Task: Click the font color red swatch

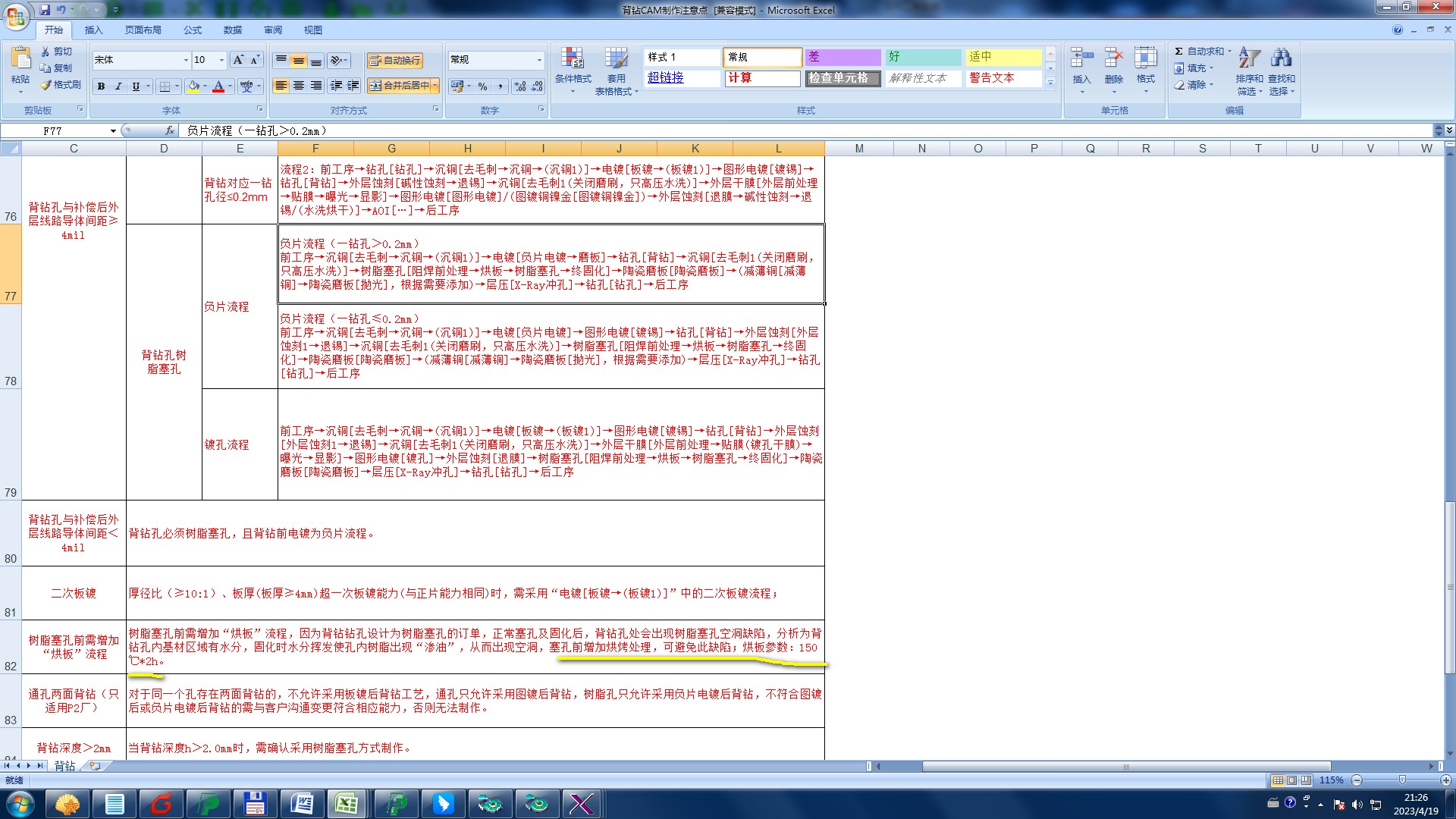Action: (218, 86)
